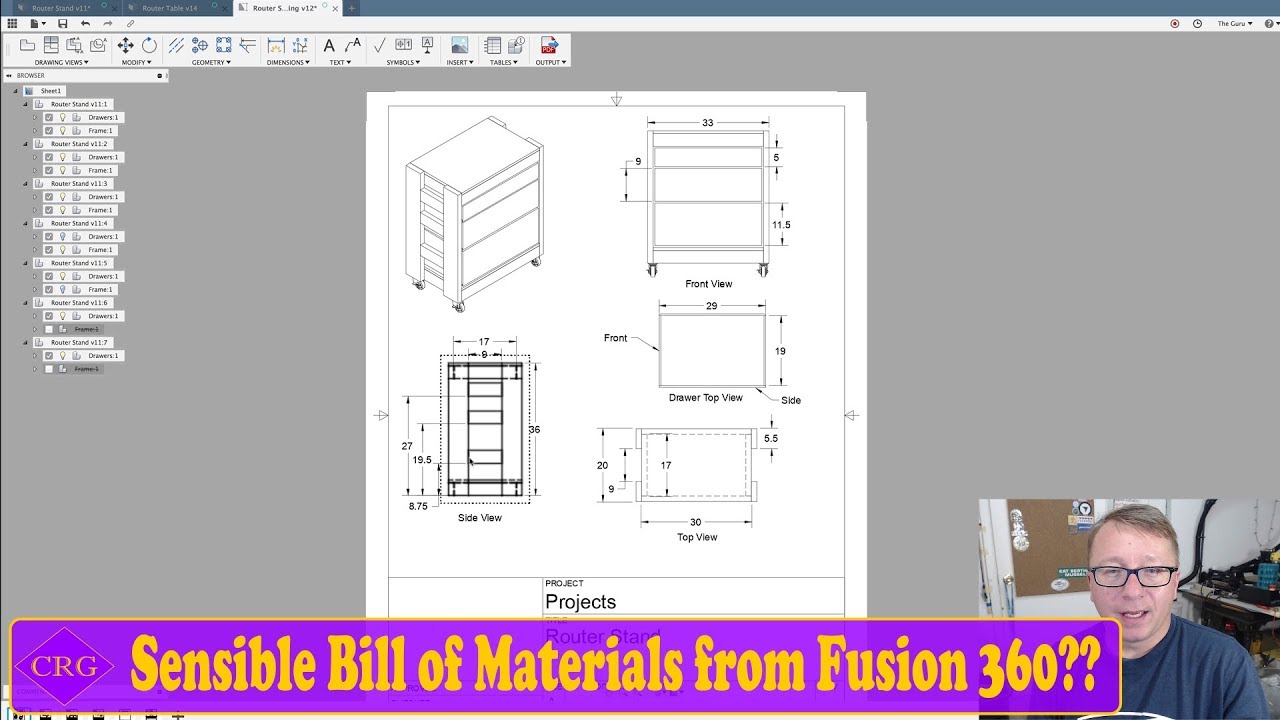The image size is (1280, 720).
Task: Open the OUTPUT menu
Action: (551, 62)
